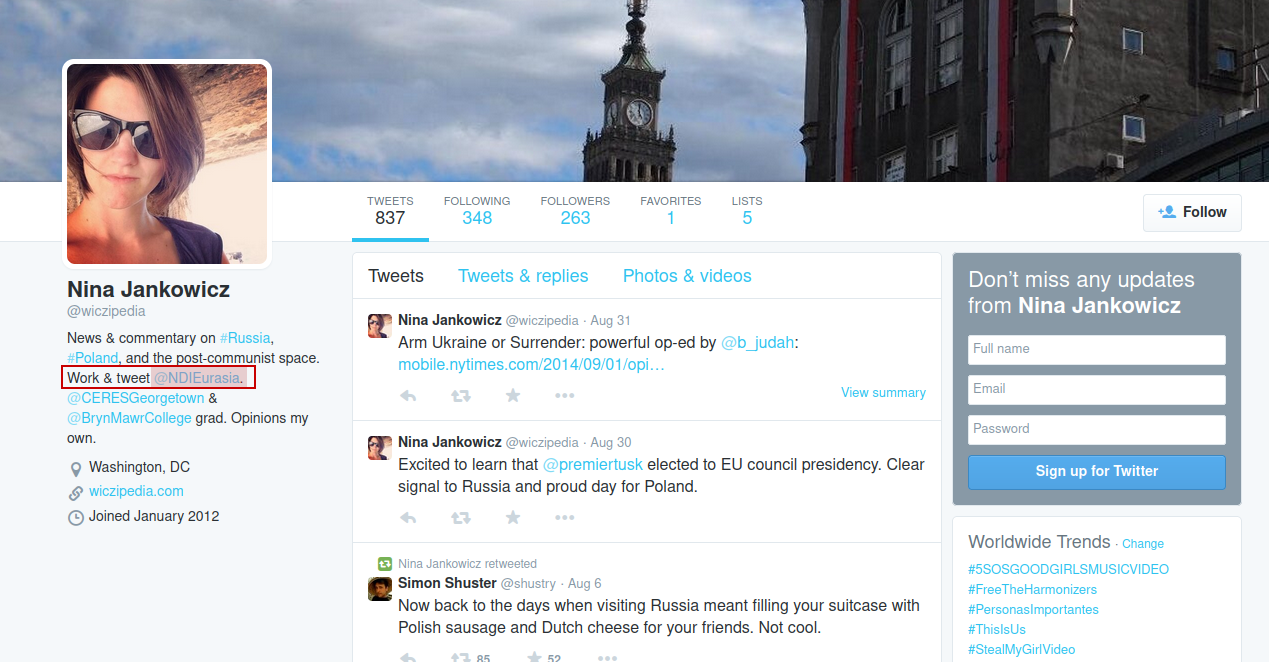Click the link chain icon beside wiczipedia.com
Screen dimensions: 1269x662
tap(76, 493)
